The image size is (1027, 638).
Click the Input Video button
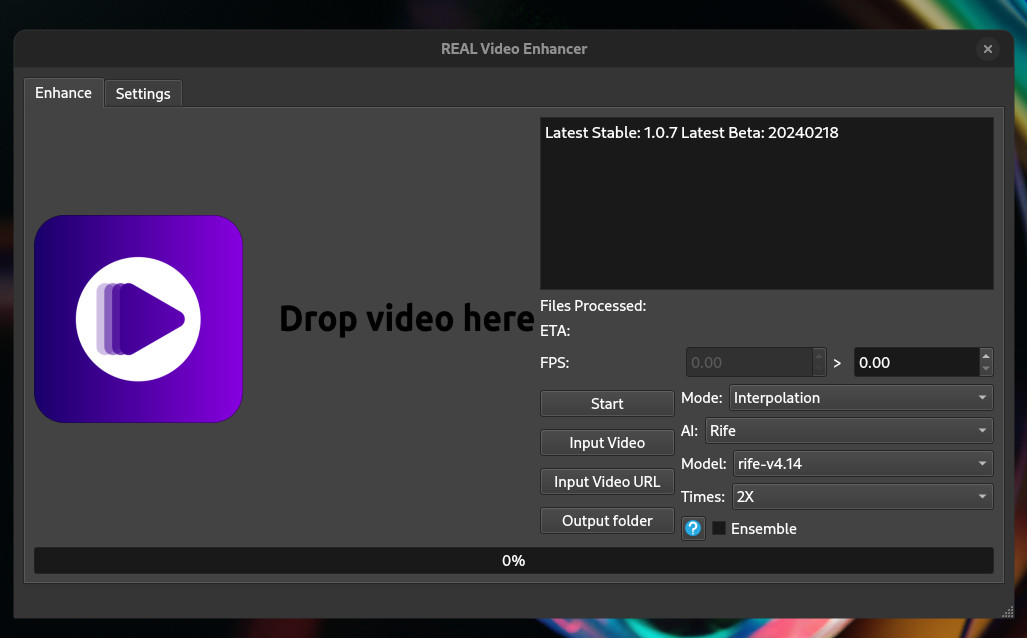tap(607, 443)
